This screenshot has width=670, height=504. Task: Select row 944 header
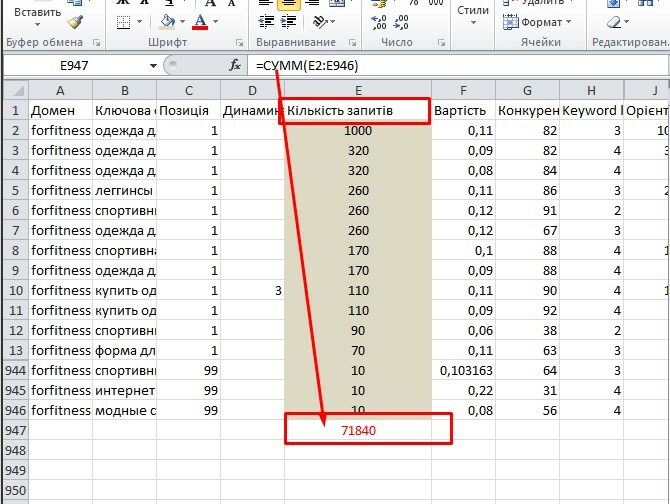tap(16, 370)
